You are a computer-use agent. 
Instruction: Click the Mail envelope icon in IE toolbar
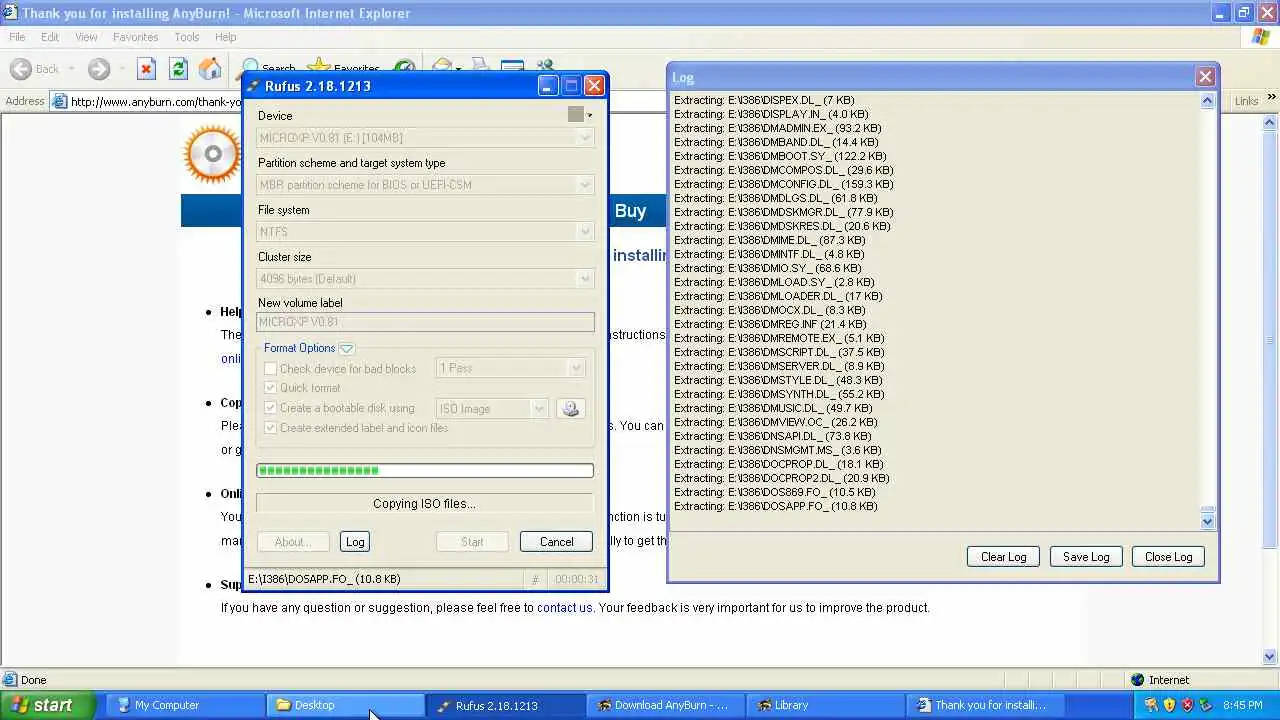441,66
